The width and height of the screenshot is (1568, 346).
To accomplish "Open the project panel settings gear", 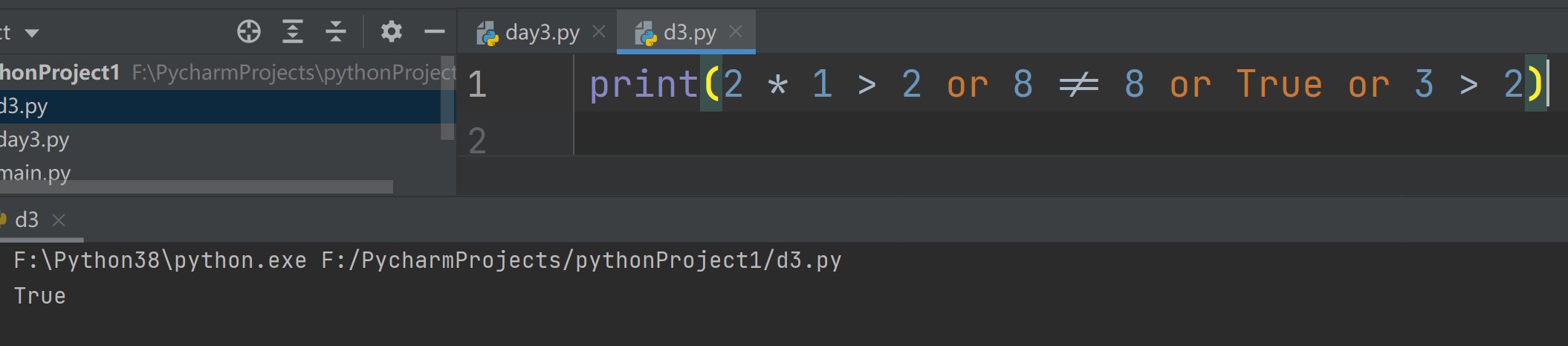I will (392, 32).
